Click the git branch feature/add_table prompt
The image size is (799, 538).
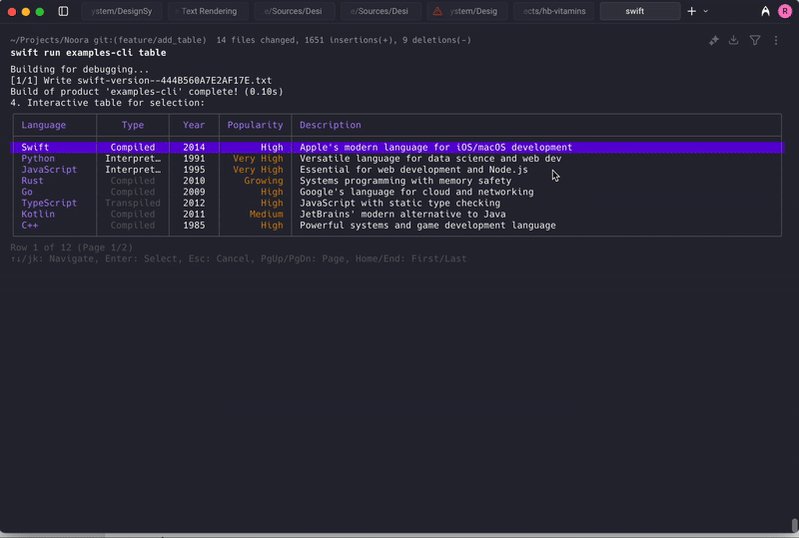(150, 40)
